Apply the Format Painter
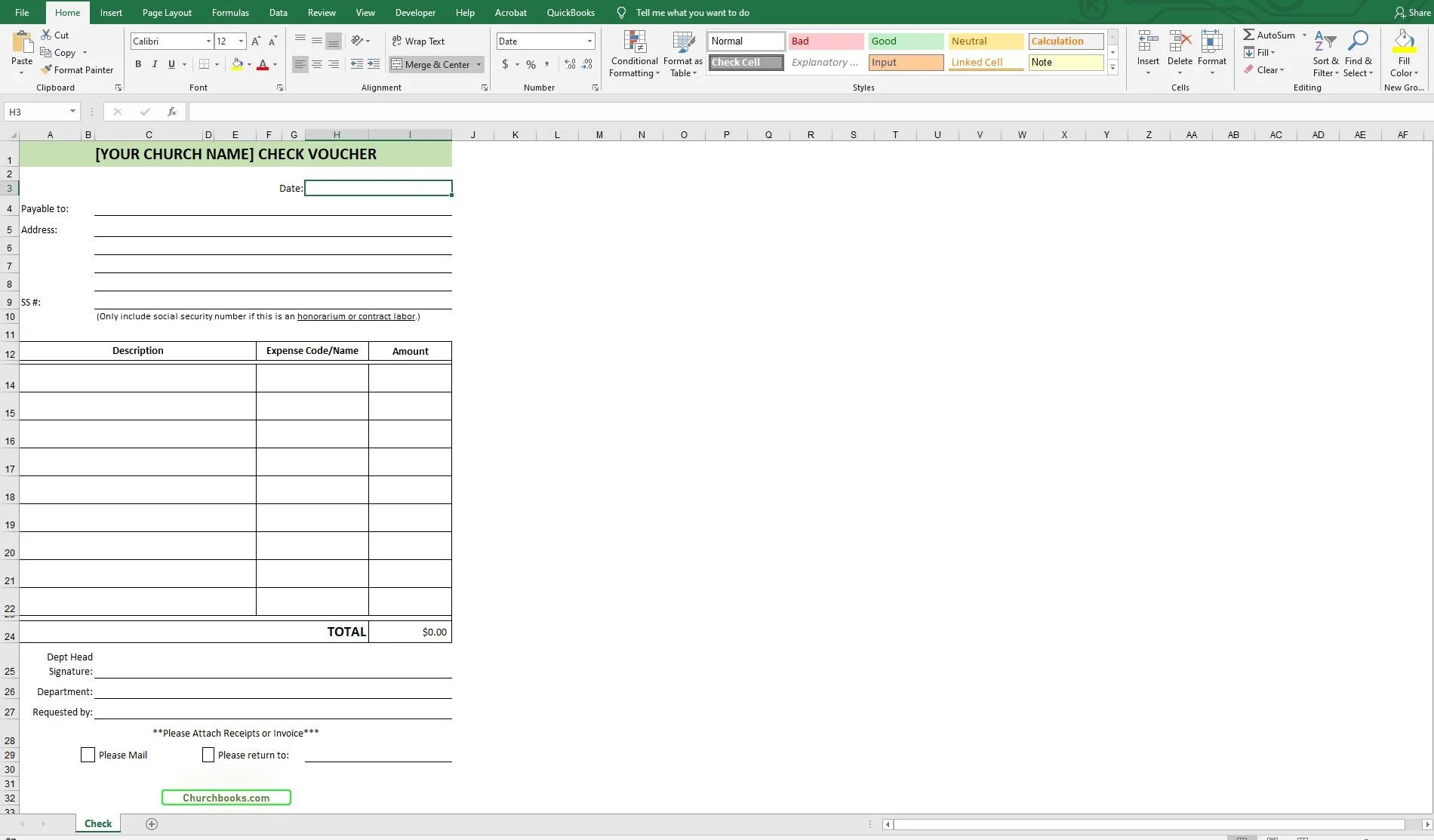 coord(78,69)
